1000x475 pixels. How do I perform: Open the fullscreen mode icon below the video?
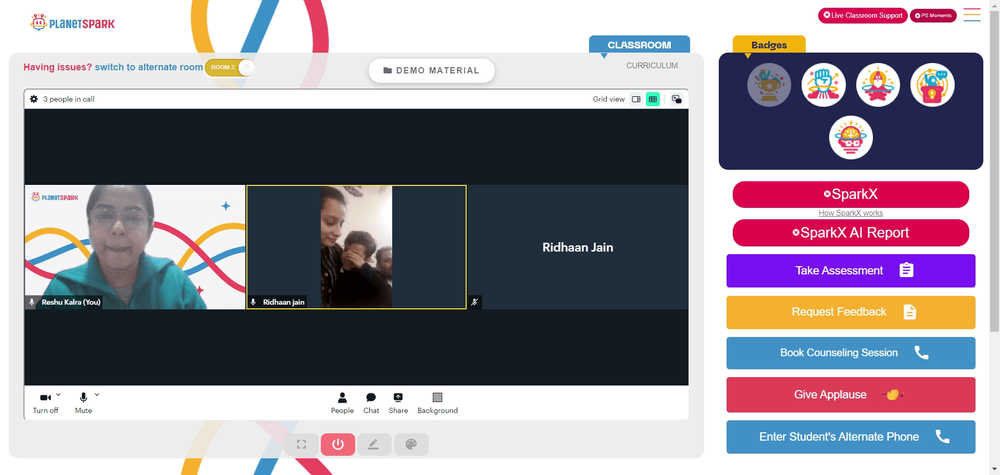tap(301, 444)
